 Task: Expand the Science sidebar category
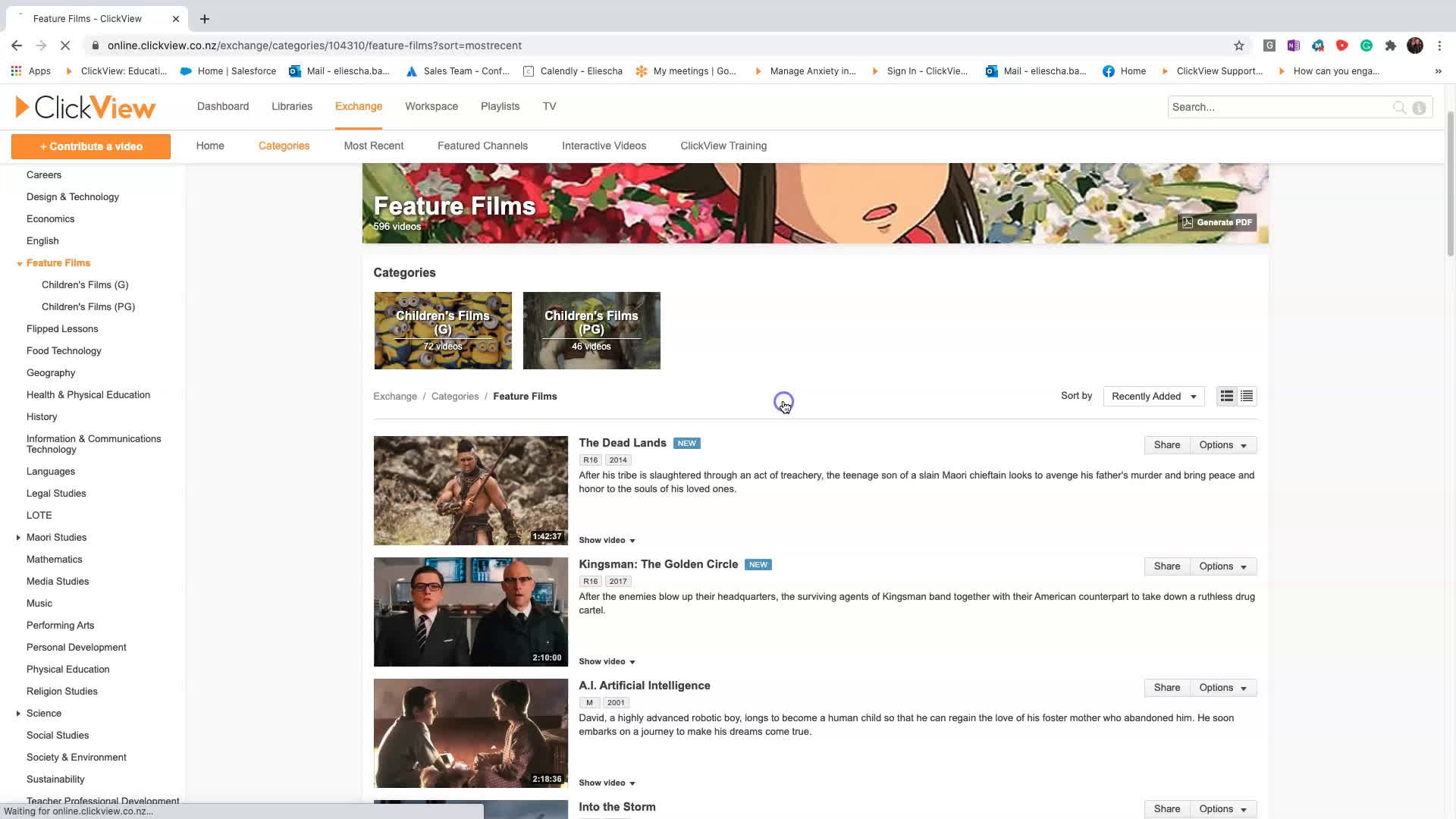(18, 714)
